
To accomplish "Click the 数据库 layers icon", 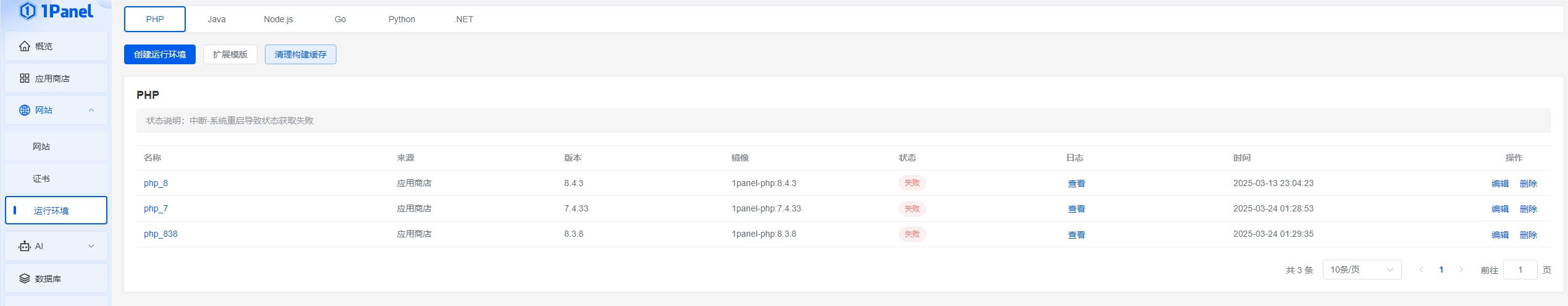I will [x=25, y=279].
